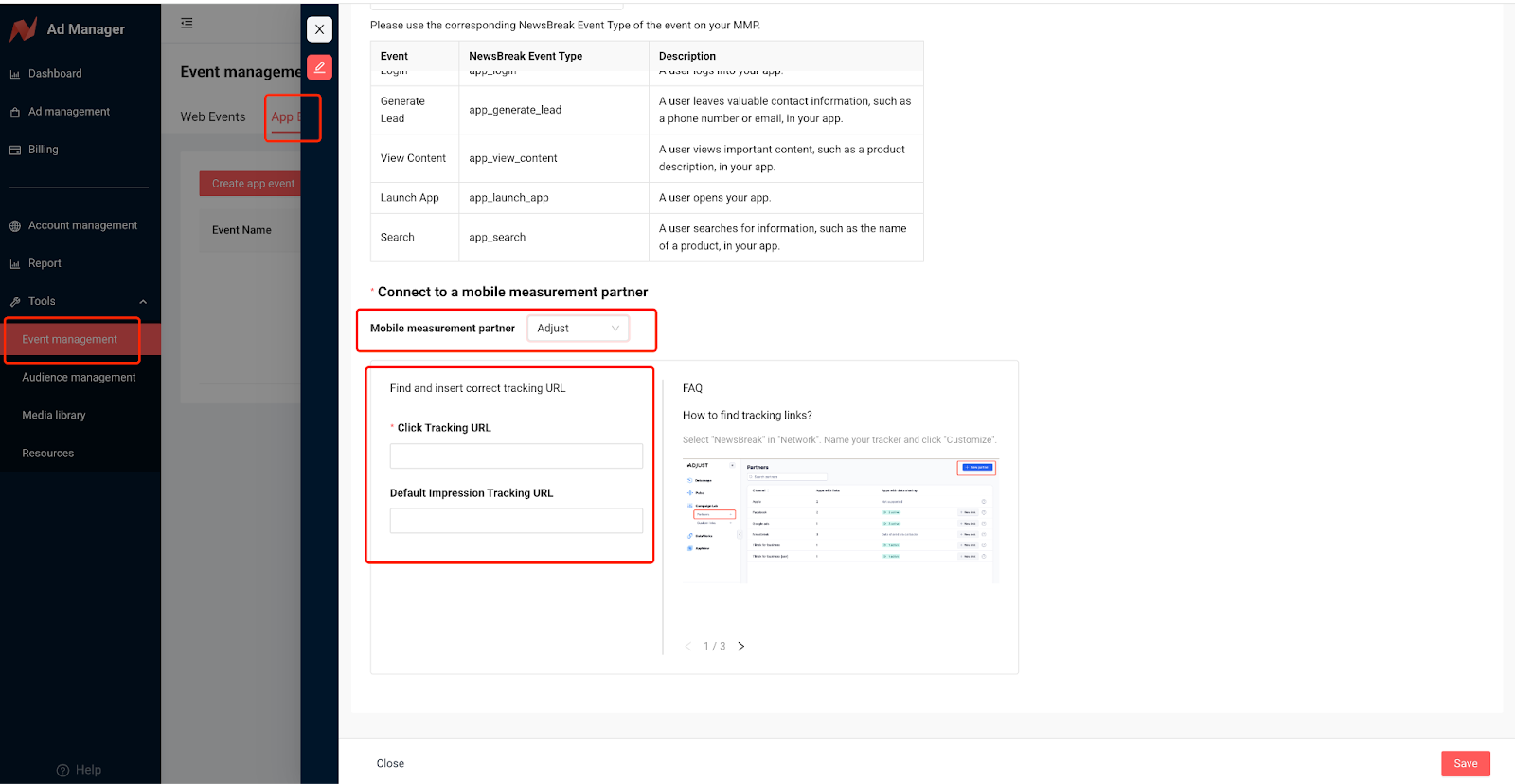
Task: Click the app_launch_app event type cell
Action: pos(554,198)
